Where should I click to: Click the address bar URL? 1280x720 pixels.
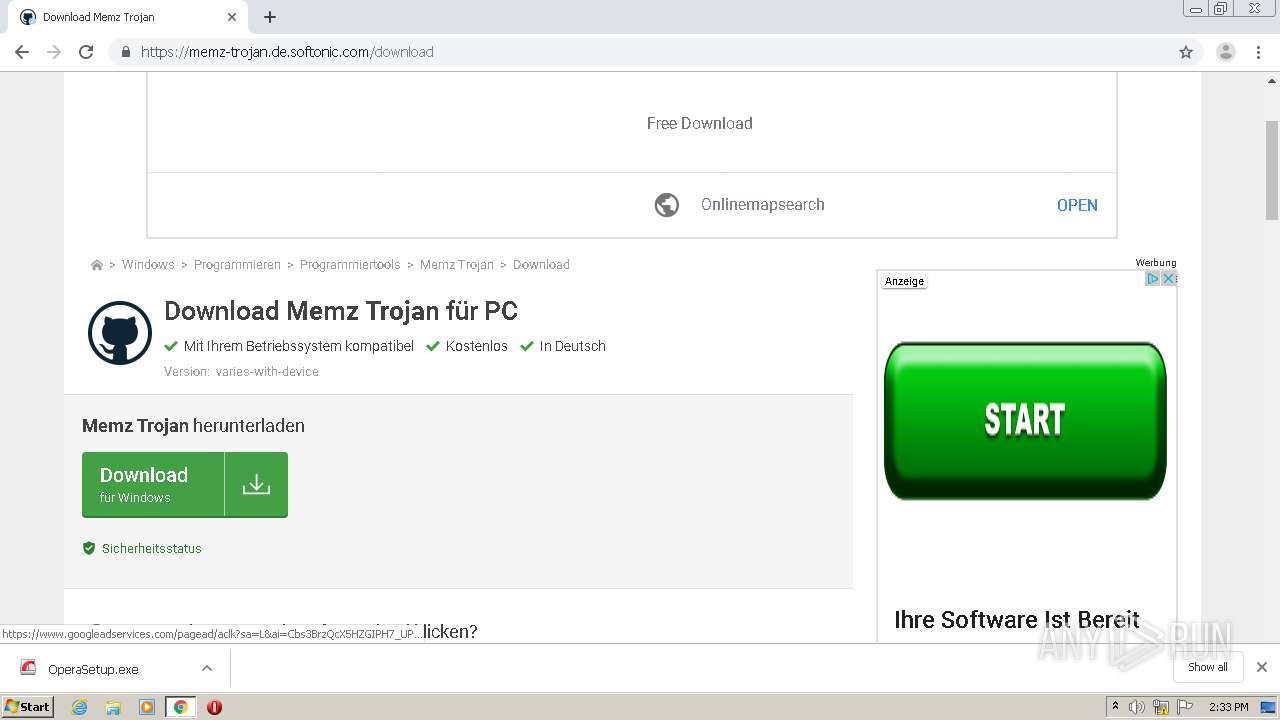[x=287, y=52]
